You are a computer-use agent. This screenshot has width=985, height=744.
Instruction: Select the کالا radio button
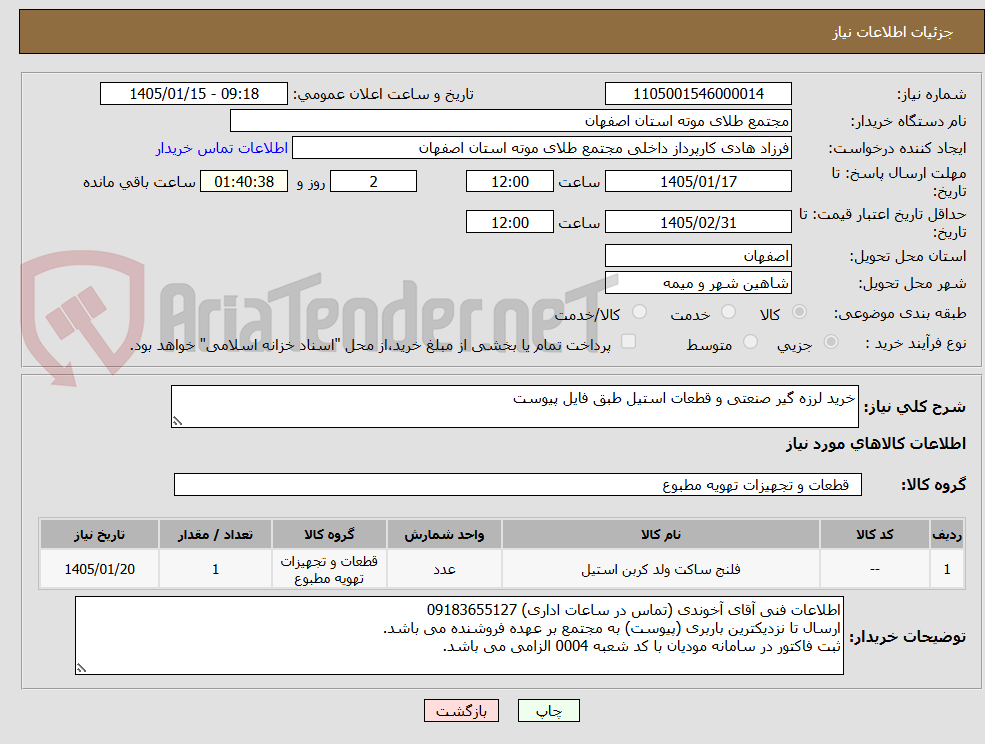coord(800,312)
